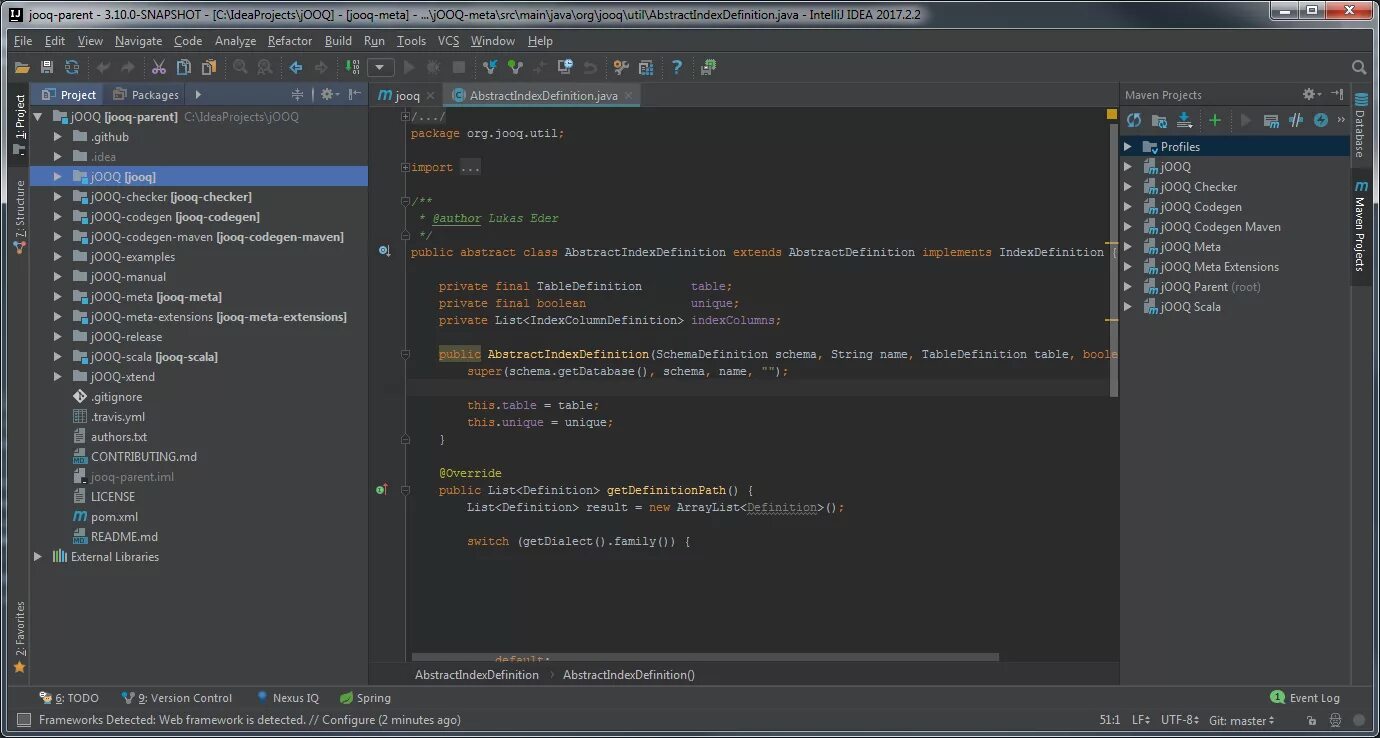
Task: Open the File menu
Action: 23,41
